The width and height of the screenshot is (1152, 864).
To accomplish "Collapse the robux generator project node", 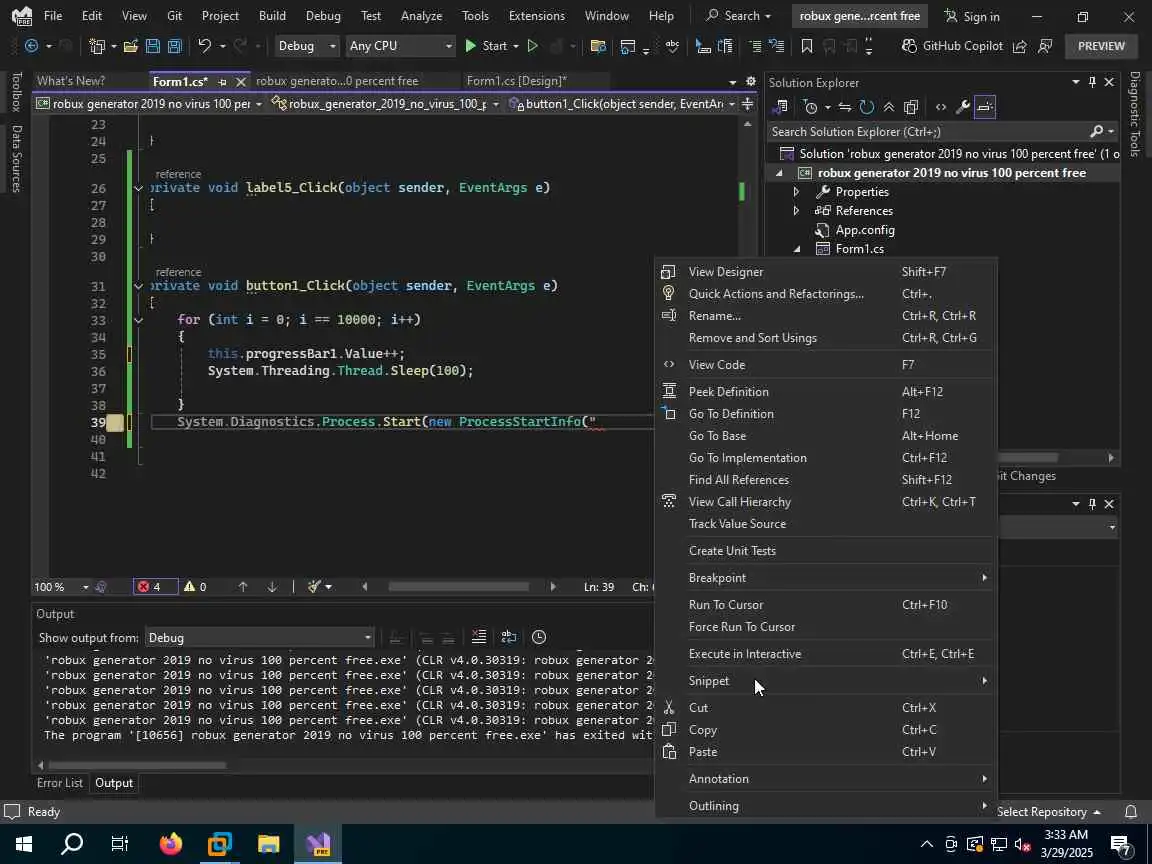I will click(780, 173).
